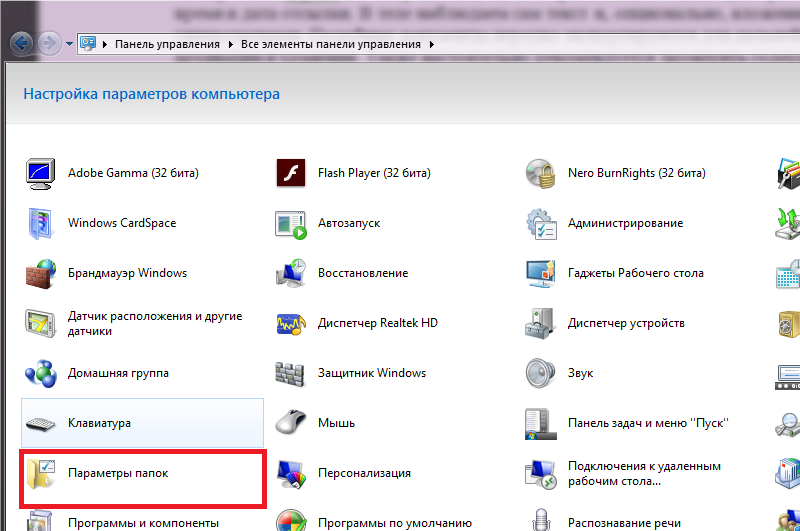Open the recent pages dropdown arrow

coord(69,44)
